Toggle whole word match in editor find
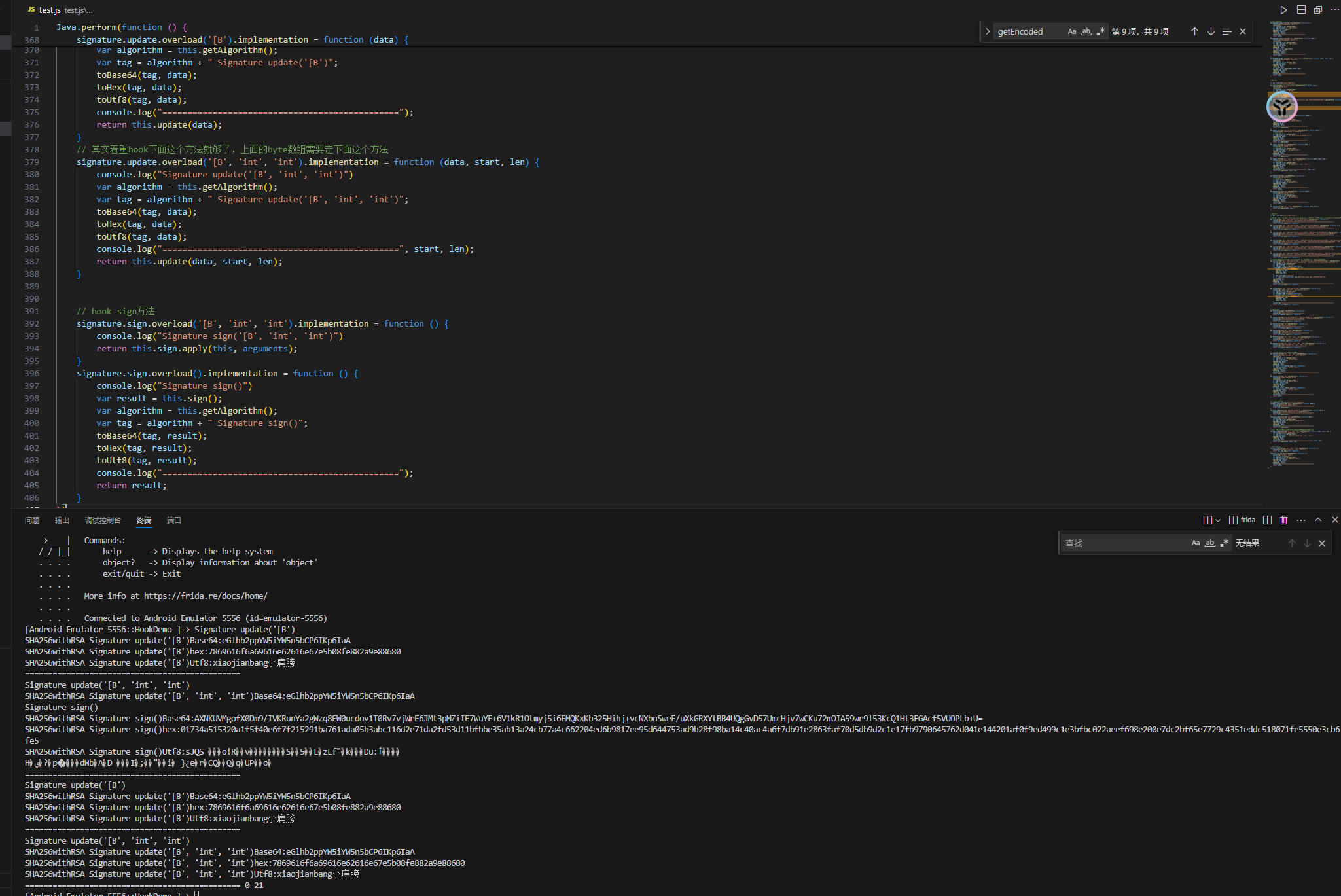Image resolution: width=1341 pixels, height=896 pixels. tap(1086, 31)
